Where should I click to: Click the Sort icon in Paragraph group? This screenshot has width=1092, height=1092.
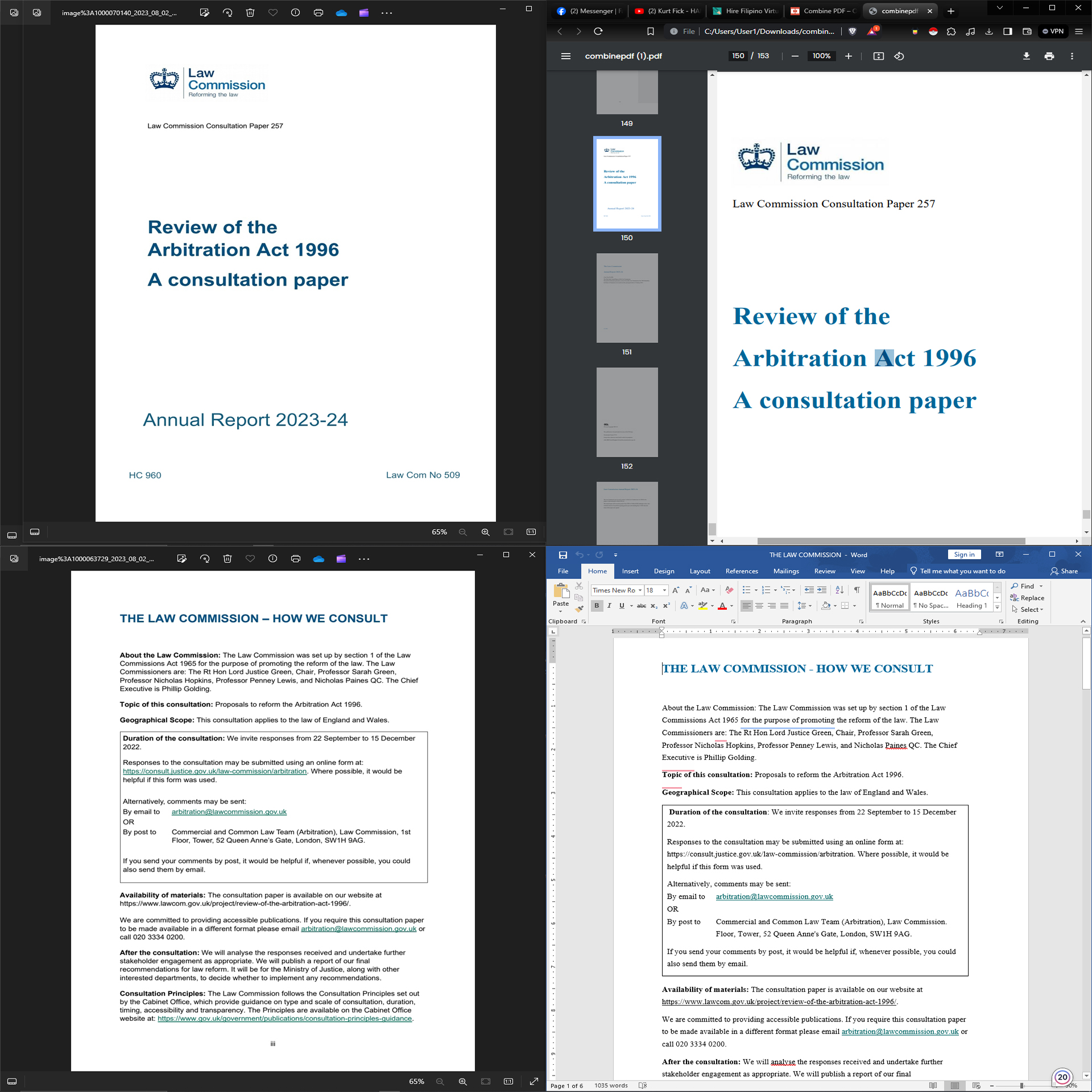(x=839, y=590)
